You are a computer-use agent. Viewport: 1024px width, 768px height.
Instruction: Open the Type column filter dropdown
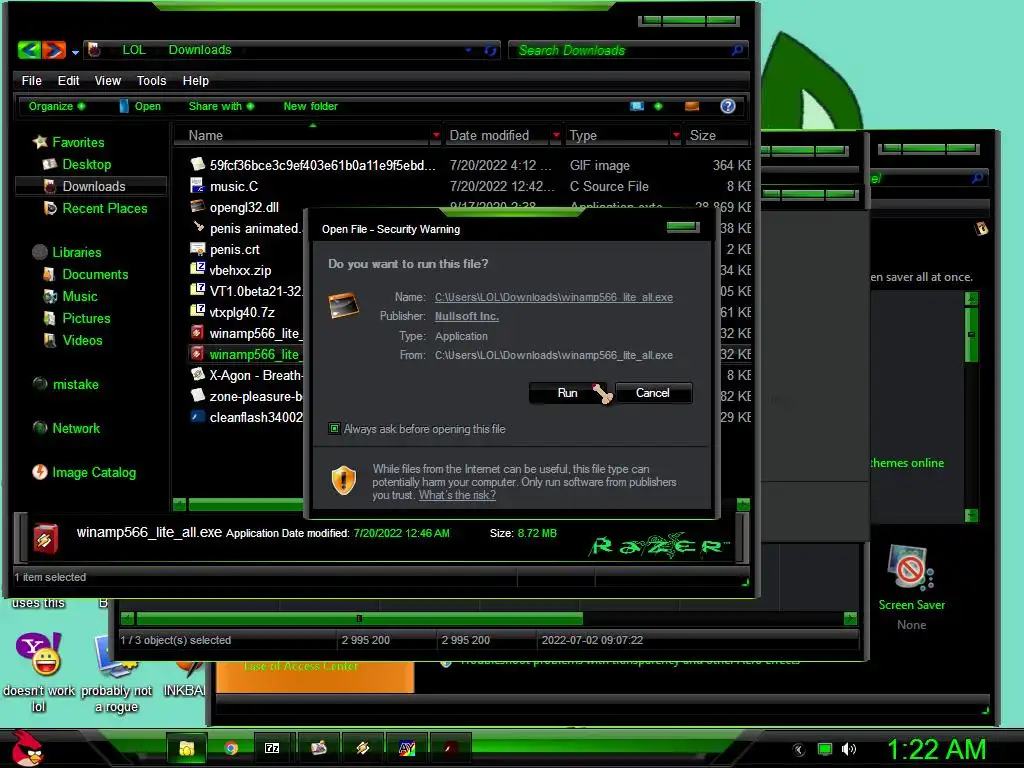coord(676,135)
